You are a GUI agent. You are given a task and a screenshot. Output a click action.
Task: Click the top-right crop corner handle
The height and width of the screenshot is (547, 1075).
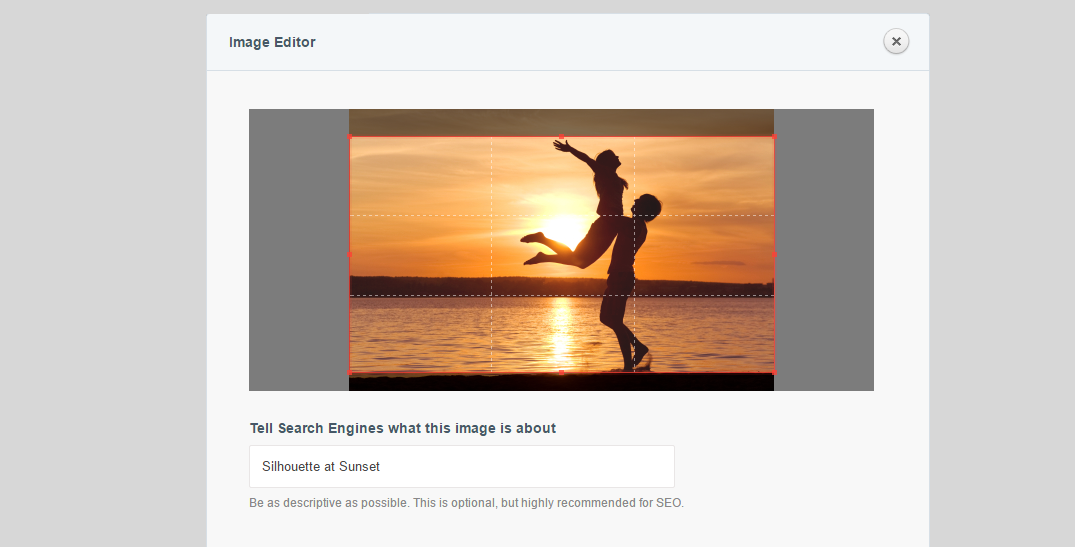(x=774, y=136)
